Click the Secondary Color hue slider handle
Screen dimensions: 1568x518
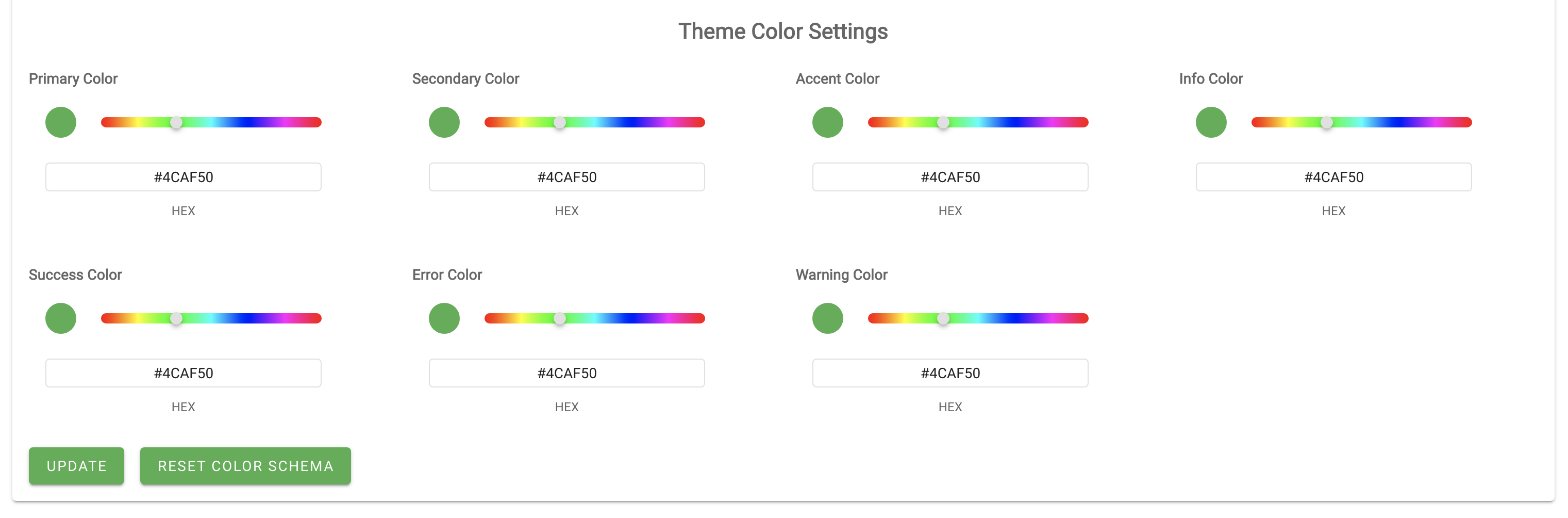559,122
